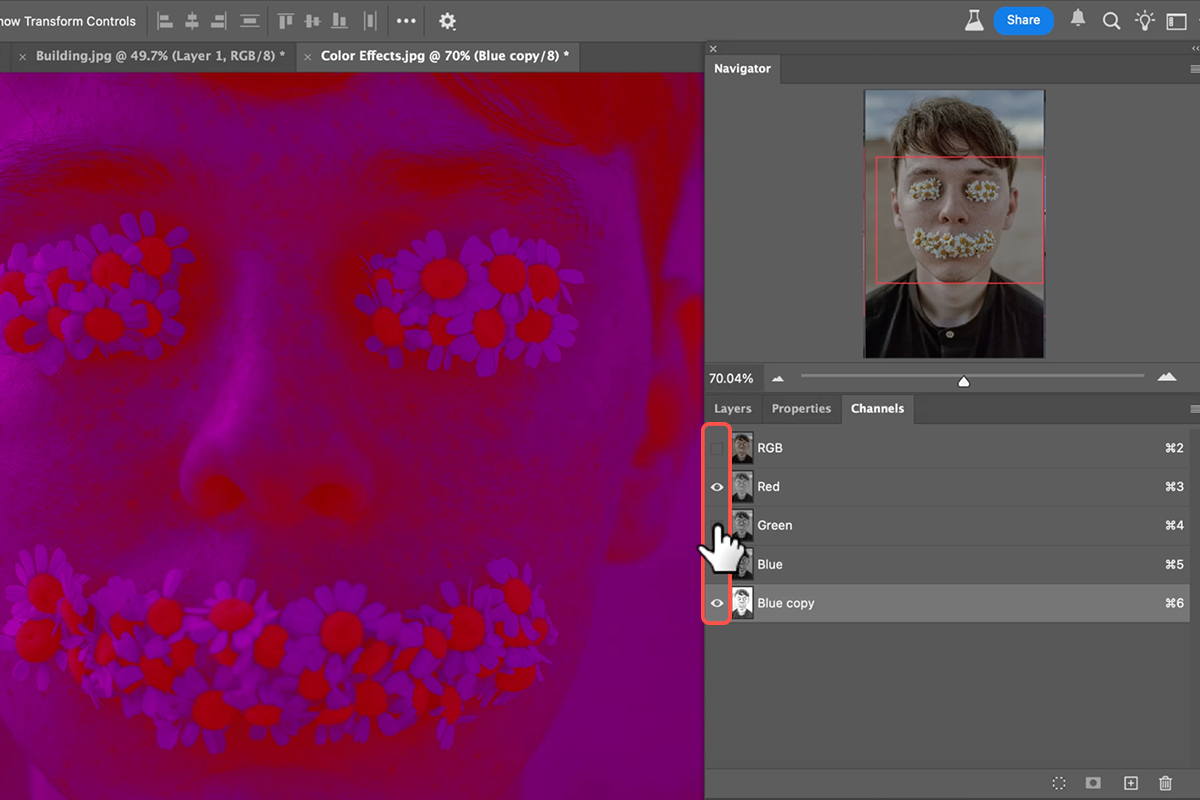Show the RGB composite channel

[716, 449]
